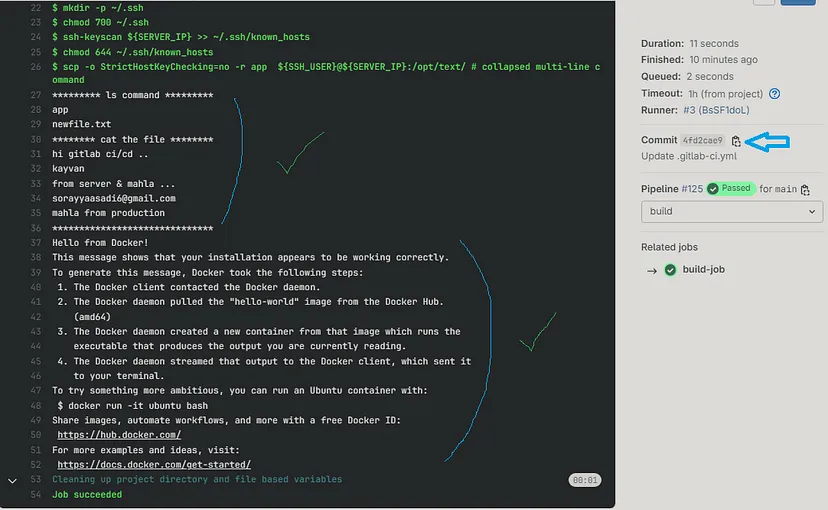
Task: Select the 'Duration: 11 seconds' text
Action: tap(690, 44)
